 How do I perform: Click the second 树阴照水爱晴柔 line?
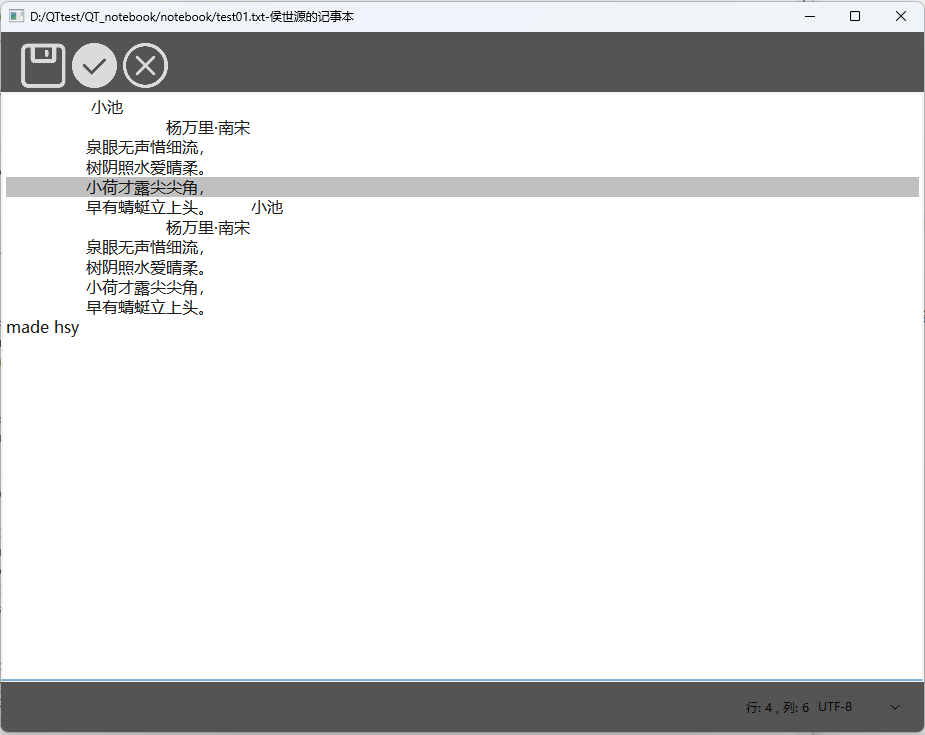(146, 268)
